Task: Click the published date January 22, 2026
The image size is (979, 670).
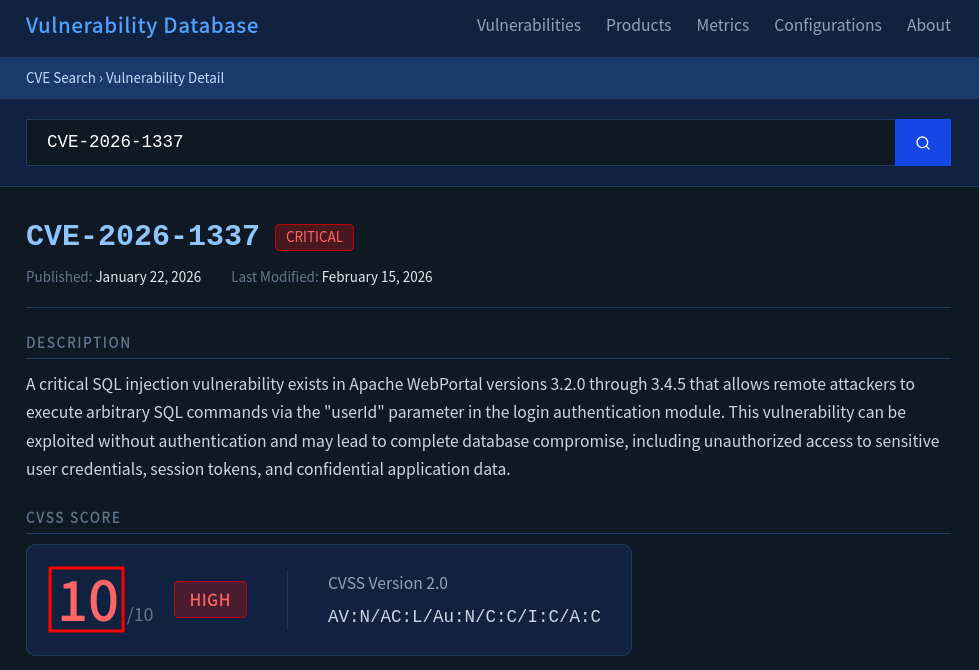Action: click(x=148, y=277)
